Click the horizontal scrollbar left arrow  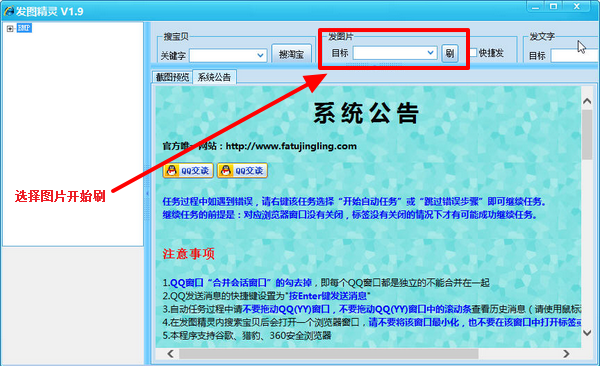(171, 354)
